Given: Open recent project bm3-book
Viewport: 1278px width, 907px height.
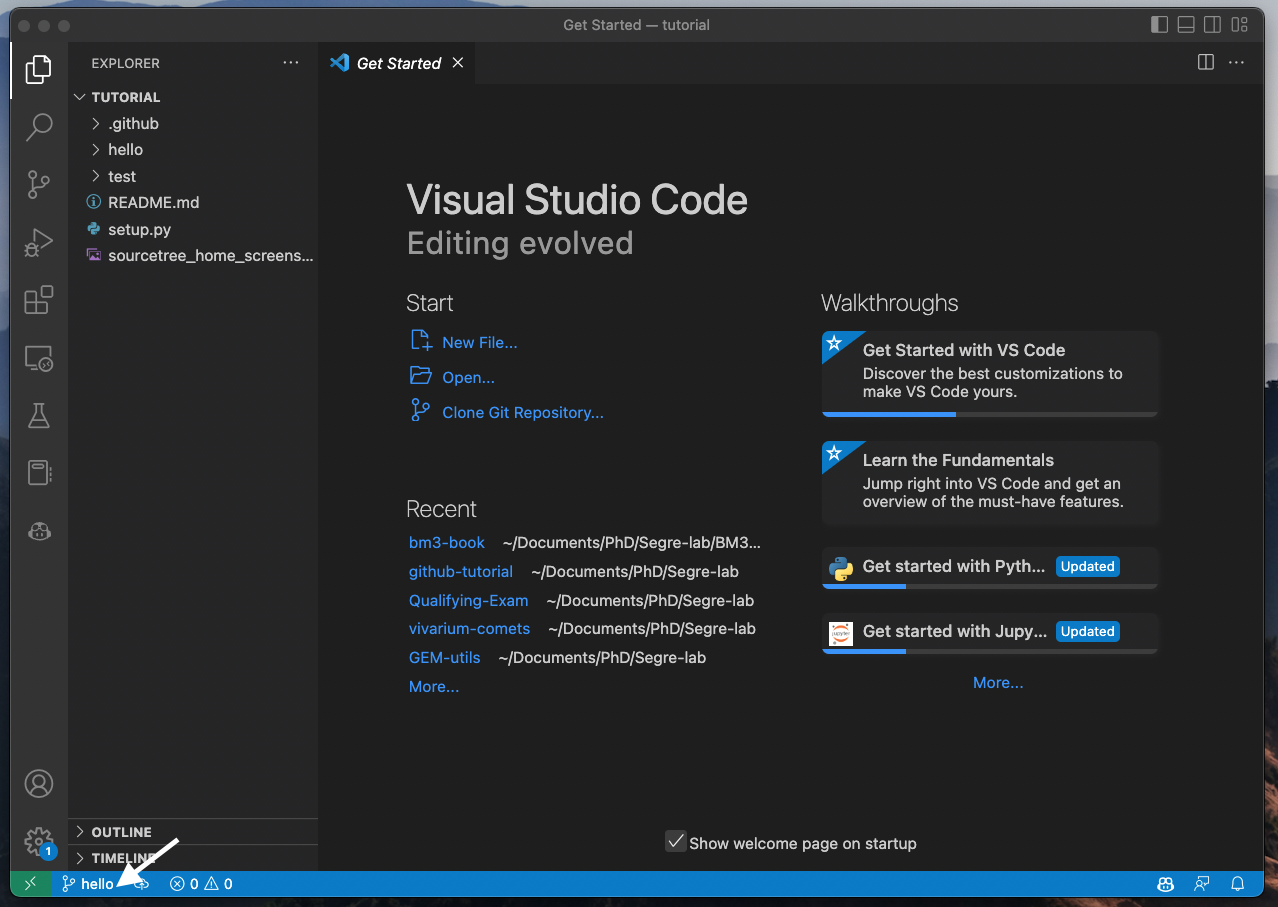Looking at the screenshot, I should 447,542.
